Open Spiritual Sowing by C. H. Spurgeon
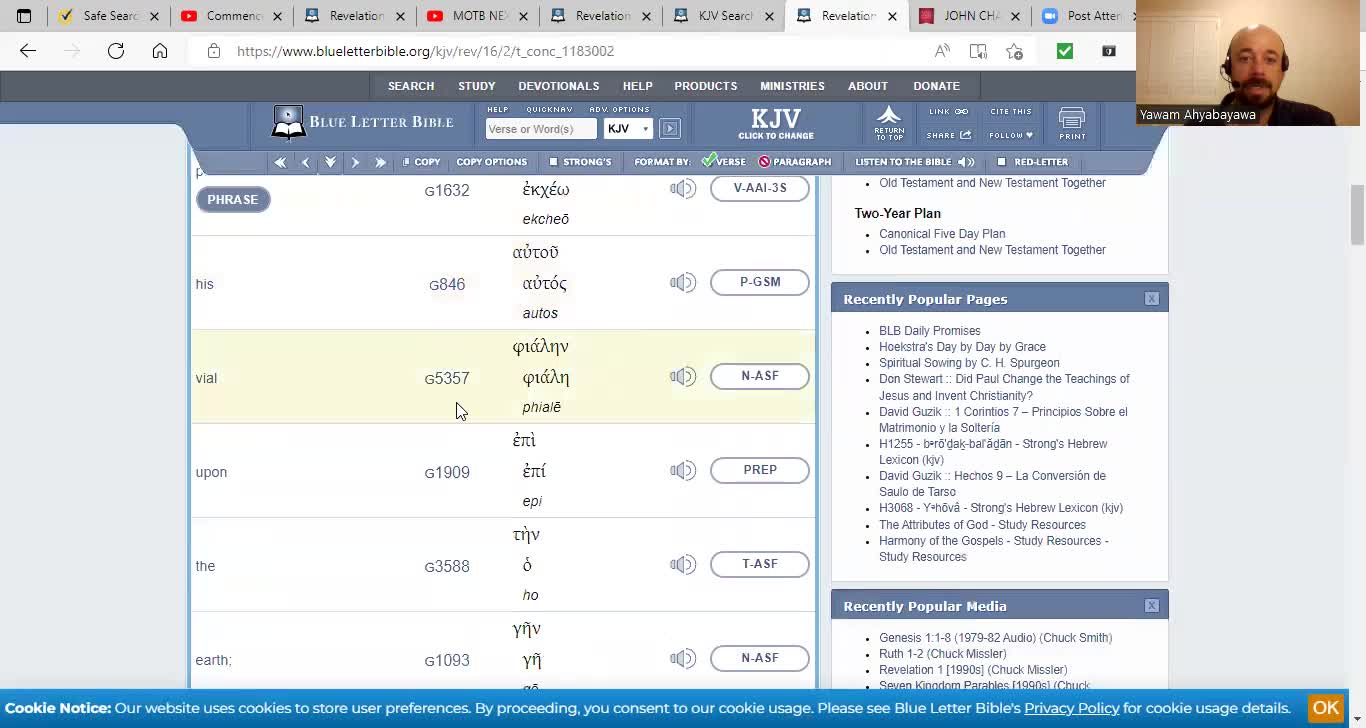The height and width of the screenshot is (728, 1366). coord(969,363)
